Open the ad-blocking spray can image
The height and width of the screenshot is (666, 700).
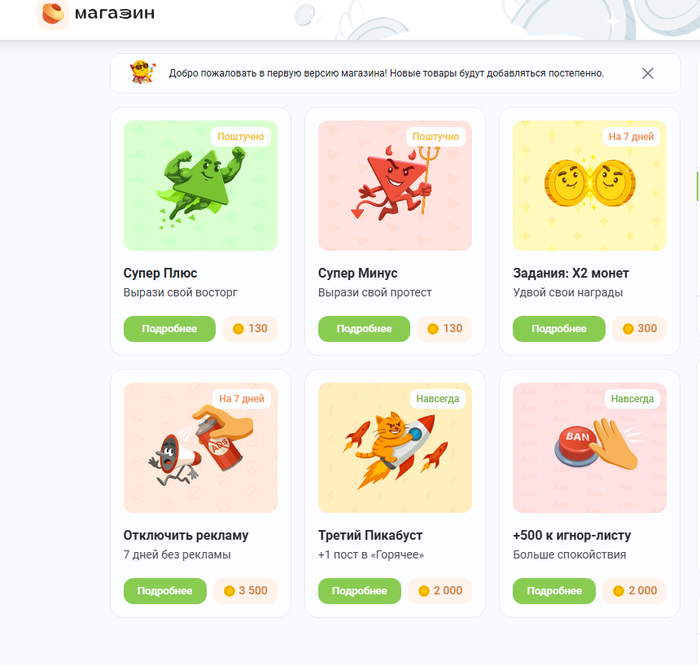[200, 447]
